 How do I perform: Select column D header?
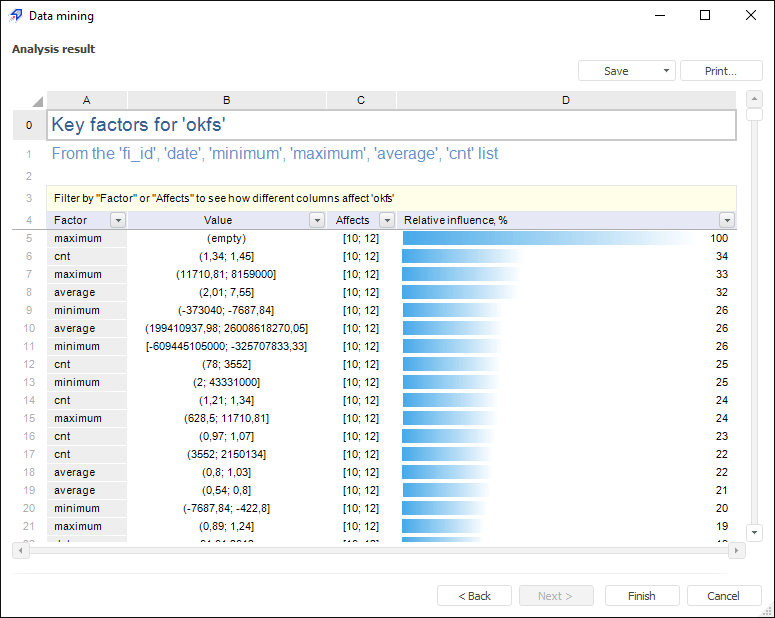pyautogui.click(x=566, y=100)
